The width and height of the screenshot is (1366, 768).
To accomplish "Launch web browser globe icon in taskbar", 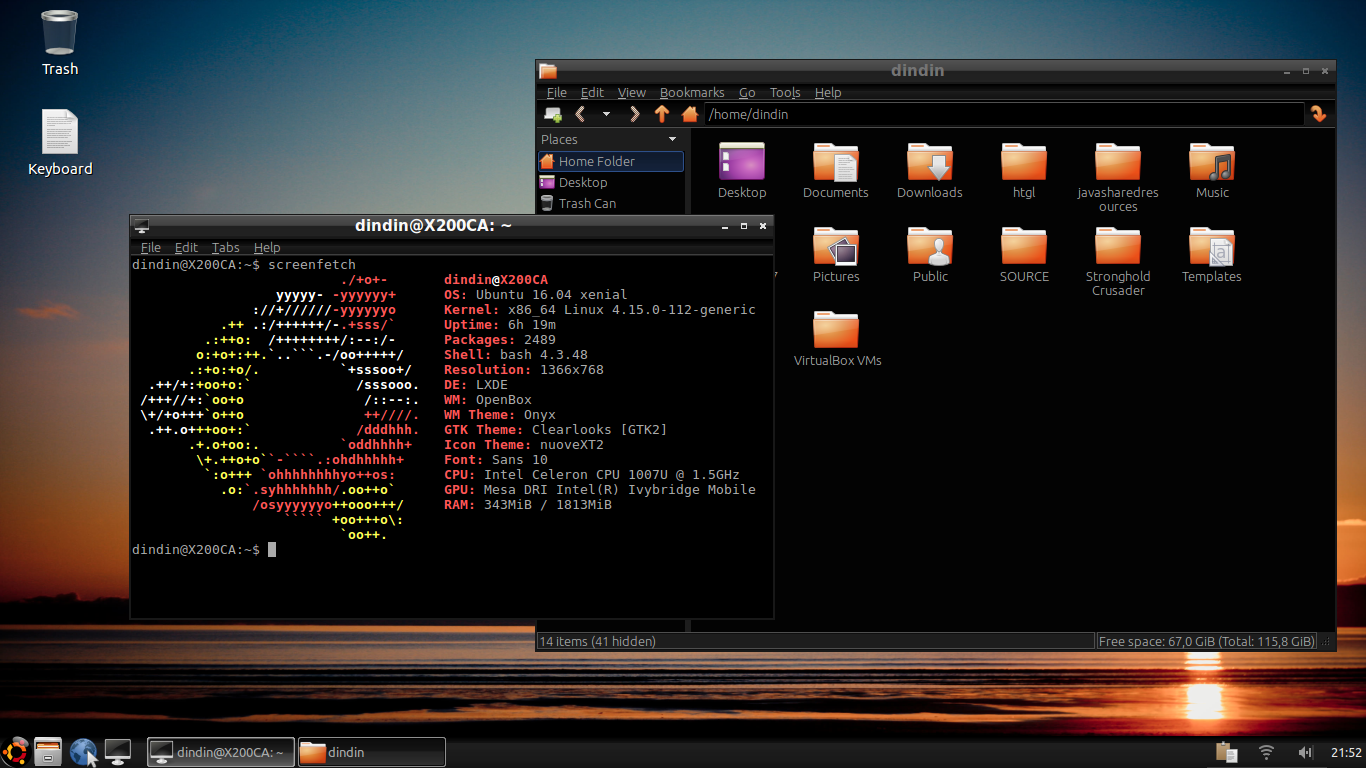I will (83, 752).
